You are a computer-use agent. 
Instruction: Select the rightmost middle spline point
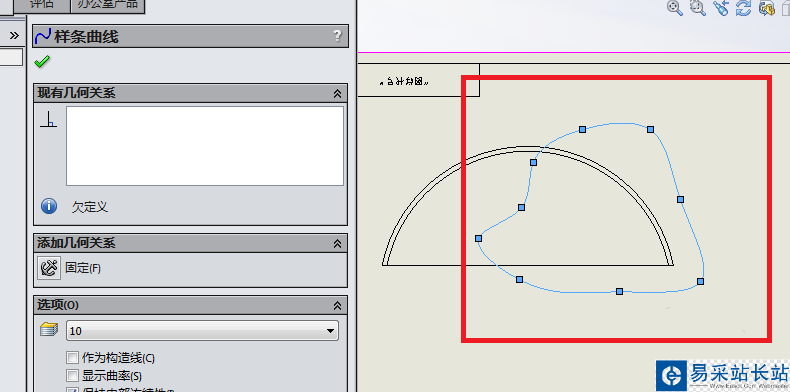coord(681,200)
